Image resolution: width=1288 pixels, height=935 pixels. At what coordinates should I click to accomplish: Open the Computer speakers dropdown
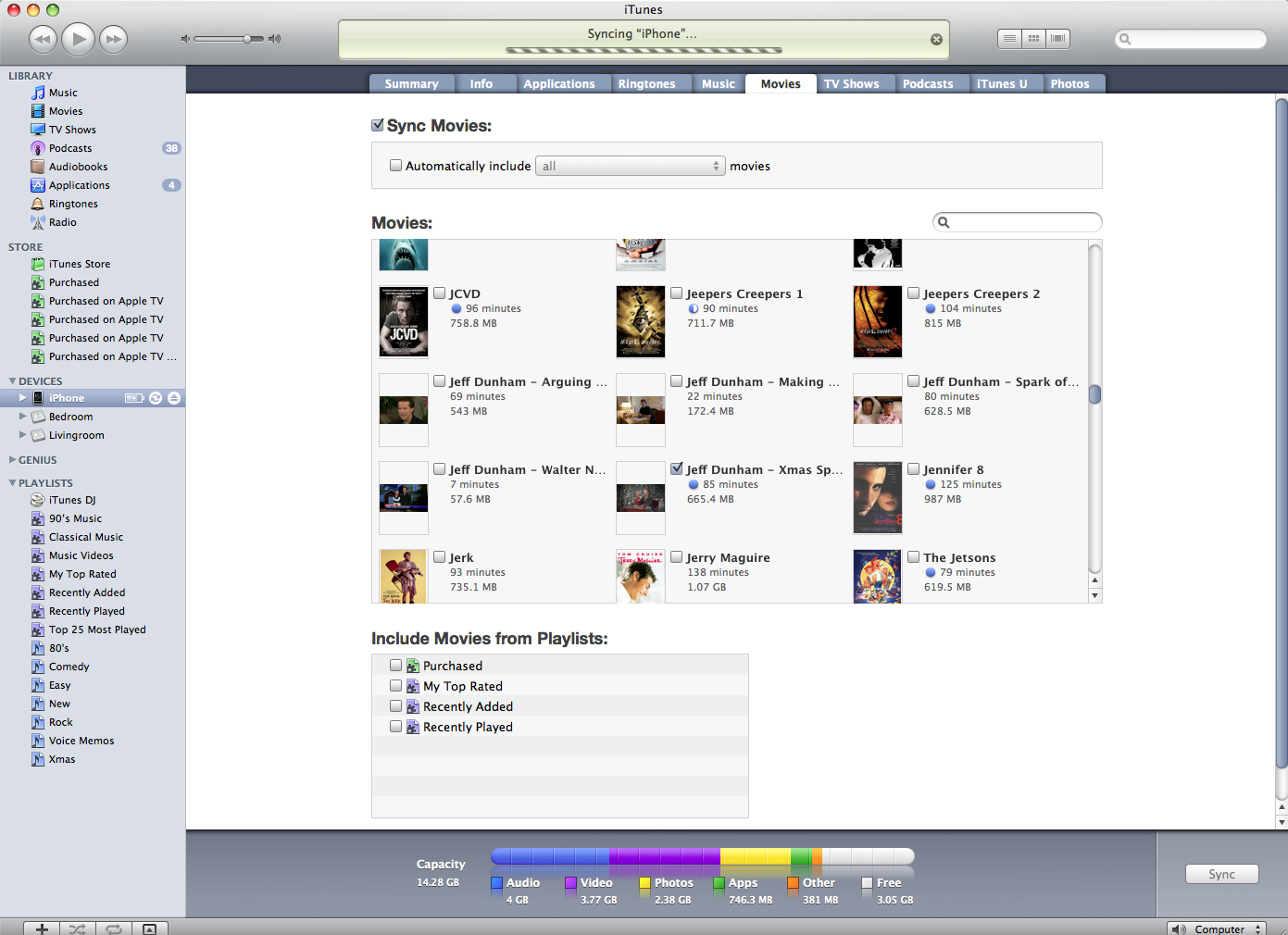tap(1218, 929)
